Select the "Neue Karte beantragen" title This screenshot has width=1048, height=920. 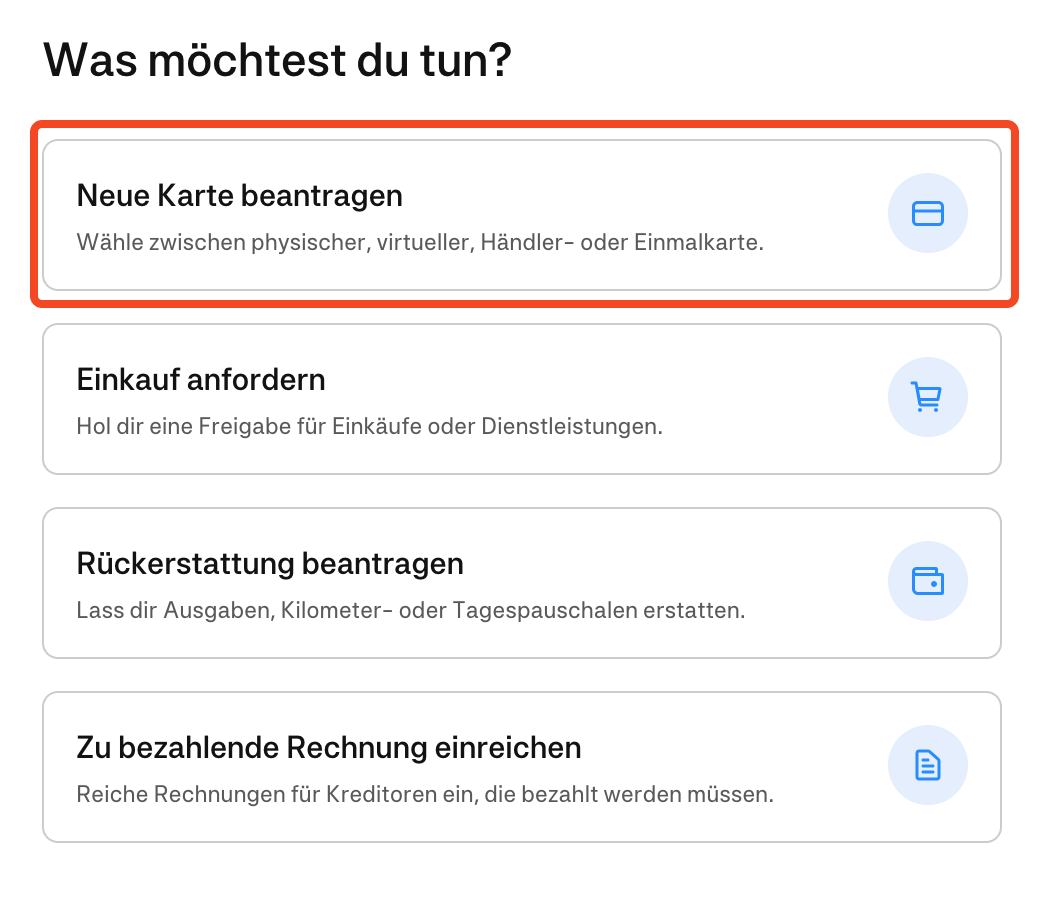point(239,195)
